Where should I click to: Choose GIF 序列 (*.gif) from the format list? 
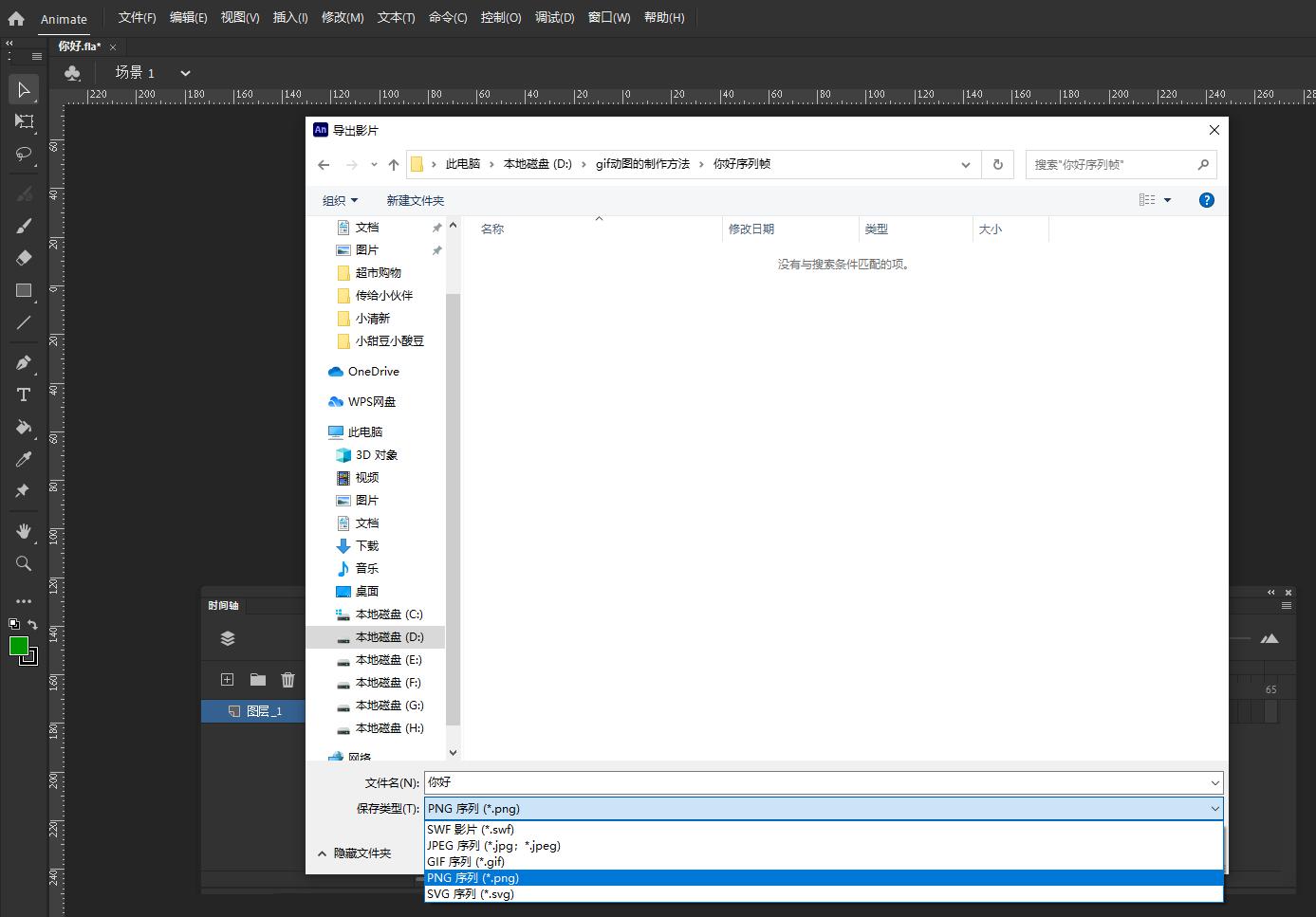[464, 861]
